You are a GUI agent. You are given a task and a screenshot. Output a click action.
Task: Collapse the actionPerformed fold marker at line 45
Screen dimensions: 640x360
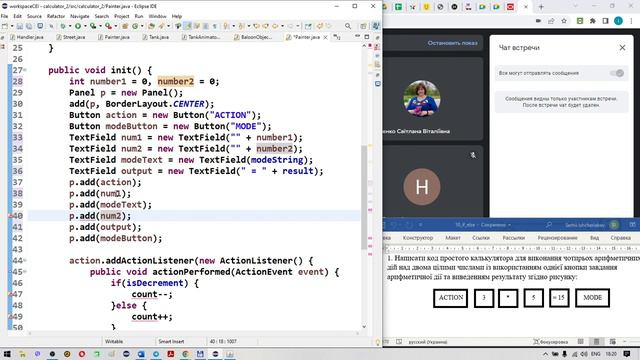pyautogui.click(x=25, y=272)
